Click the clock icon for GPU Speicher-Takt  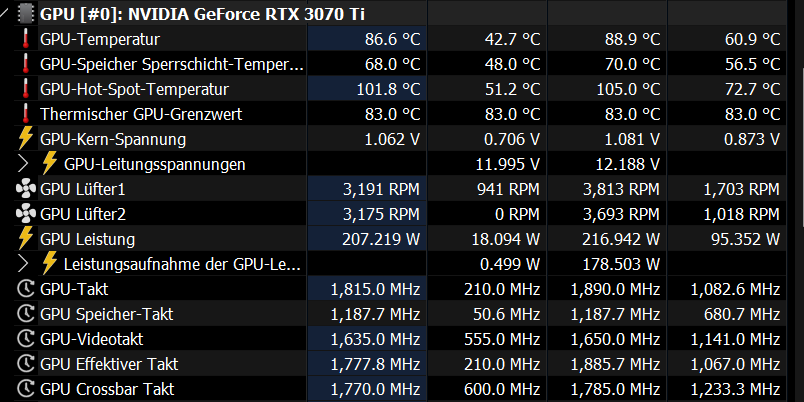pyautogui.click(x=26, y=314)
